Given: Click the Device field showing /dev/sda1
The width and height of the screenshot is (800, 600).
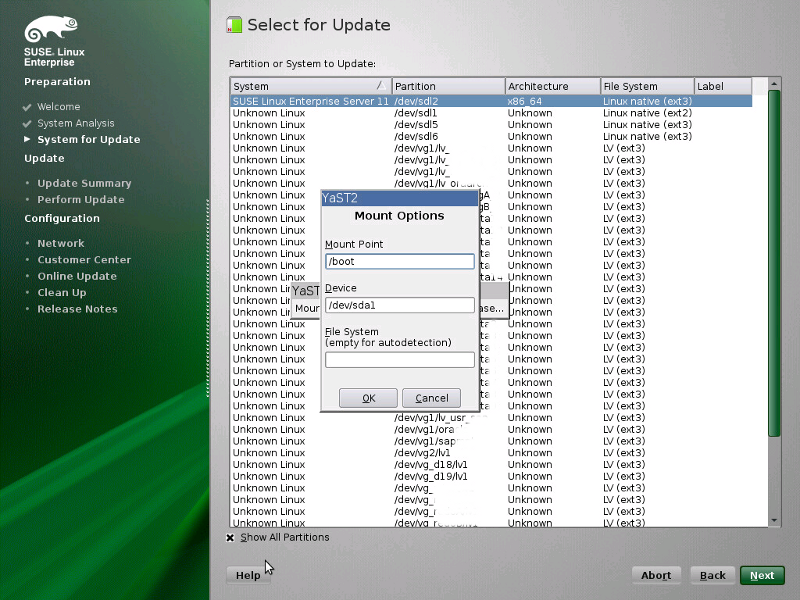Looking at the screenshot, I should [399, 307].
